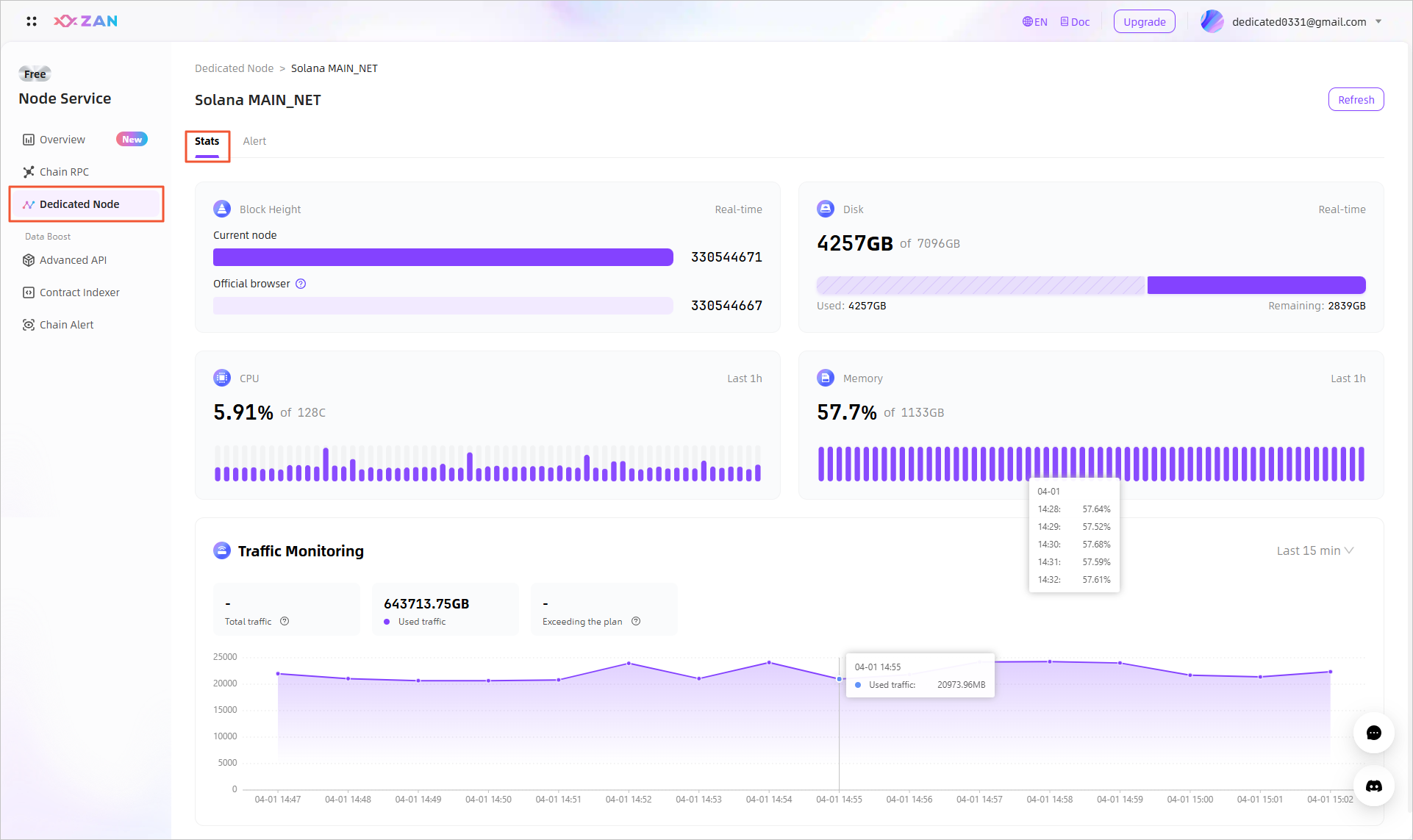1413x840 pixels.
Task: Open the EN language selector
Action: point(1034,21)
